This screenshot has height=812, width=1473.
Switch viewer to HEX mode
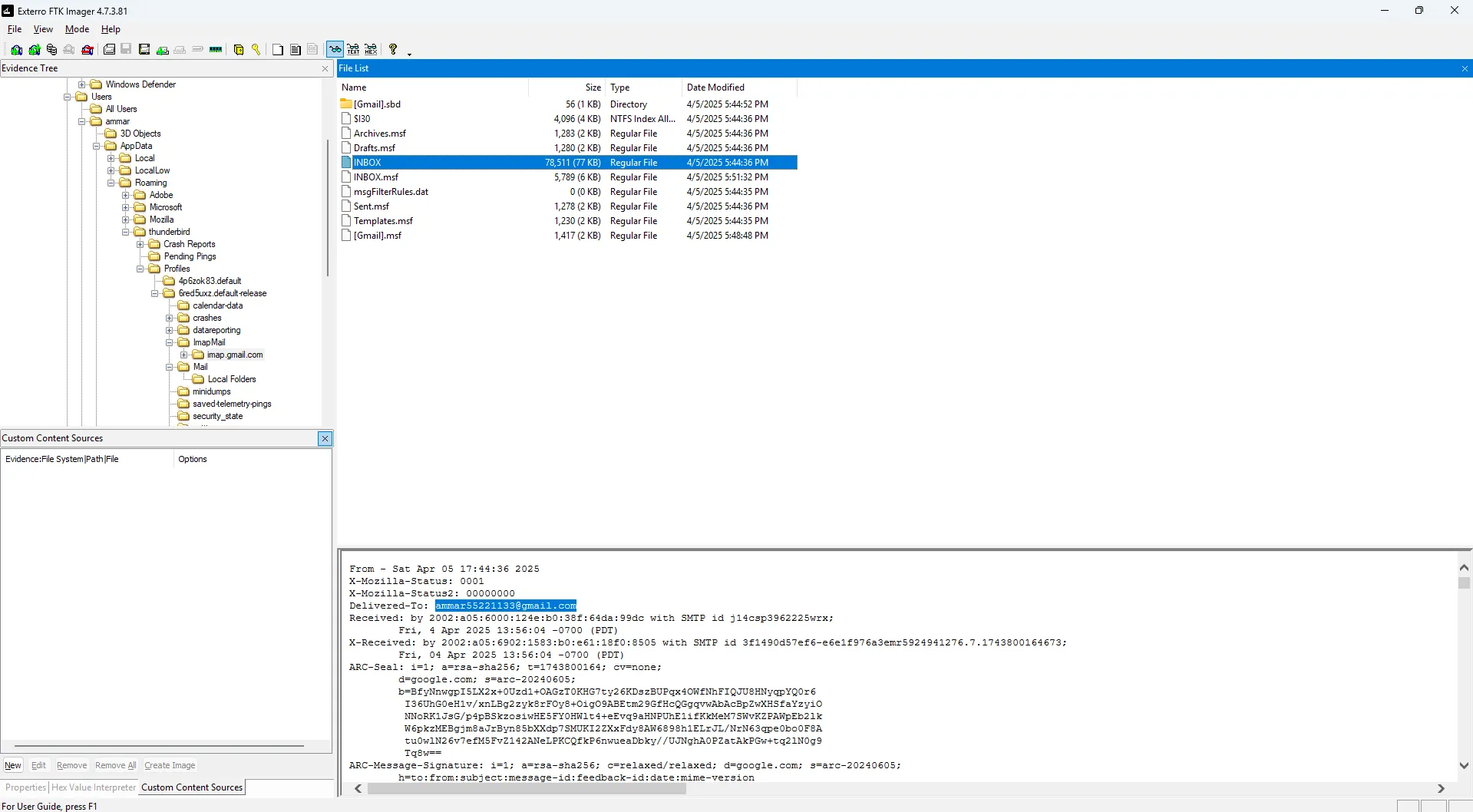(371, 50)
